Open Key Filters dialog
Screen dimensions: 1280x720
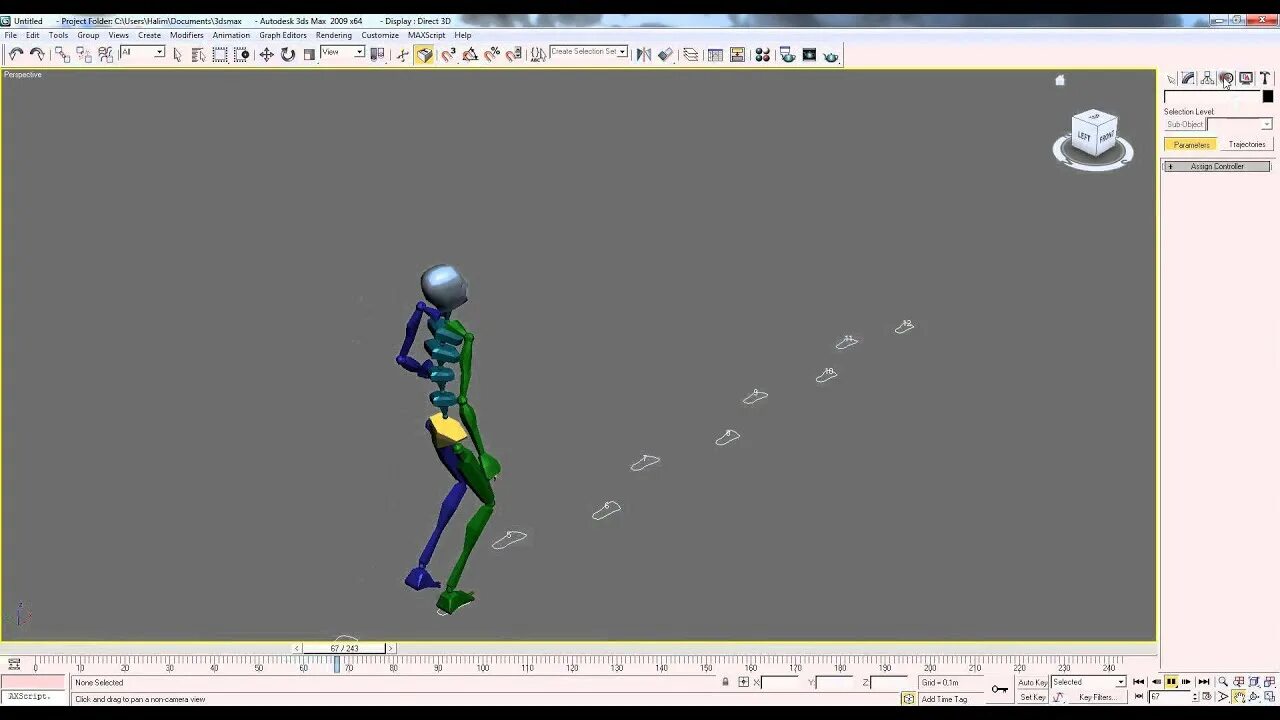coord(1097,697)
